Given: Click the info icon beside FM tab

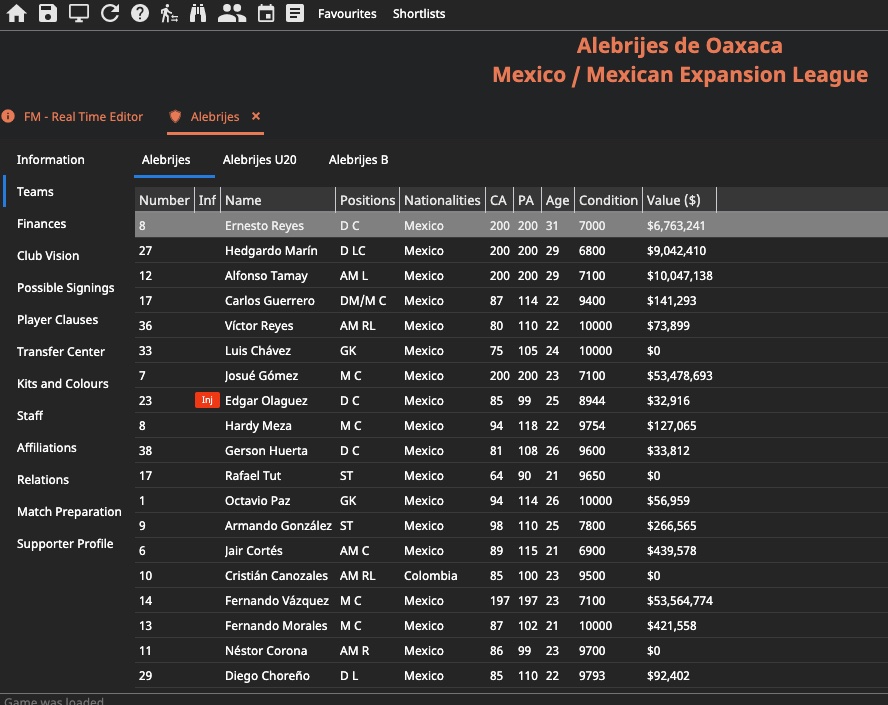Looking at the screenshot, I should (x=8, y=116).
